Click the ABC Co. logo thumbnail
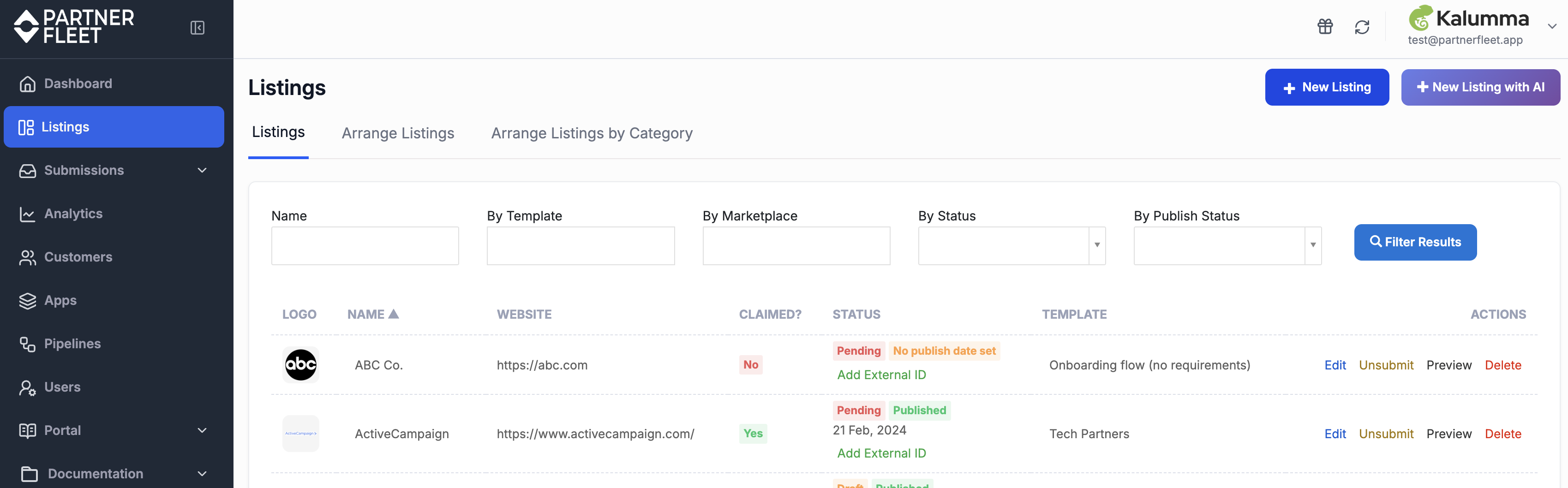This screenshot has width=1568, height=488. pyautogui.click(x=301, y=364)
